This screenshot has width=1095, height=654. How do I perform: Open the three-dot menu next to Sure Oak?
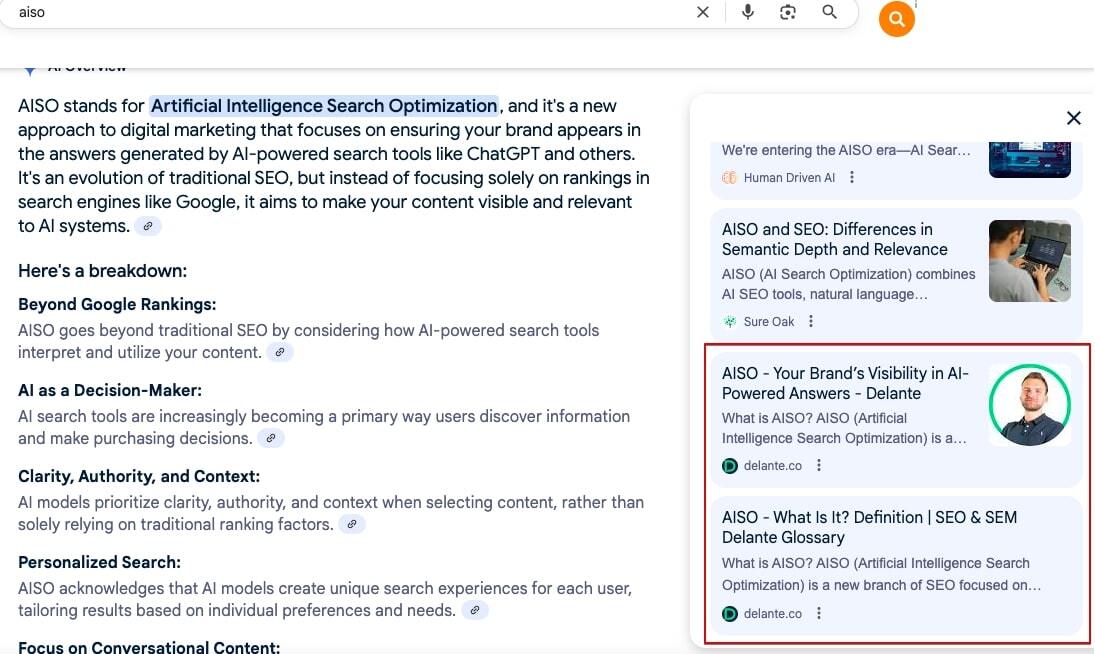point(811,321)
